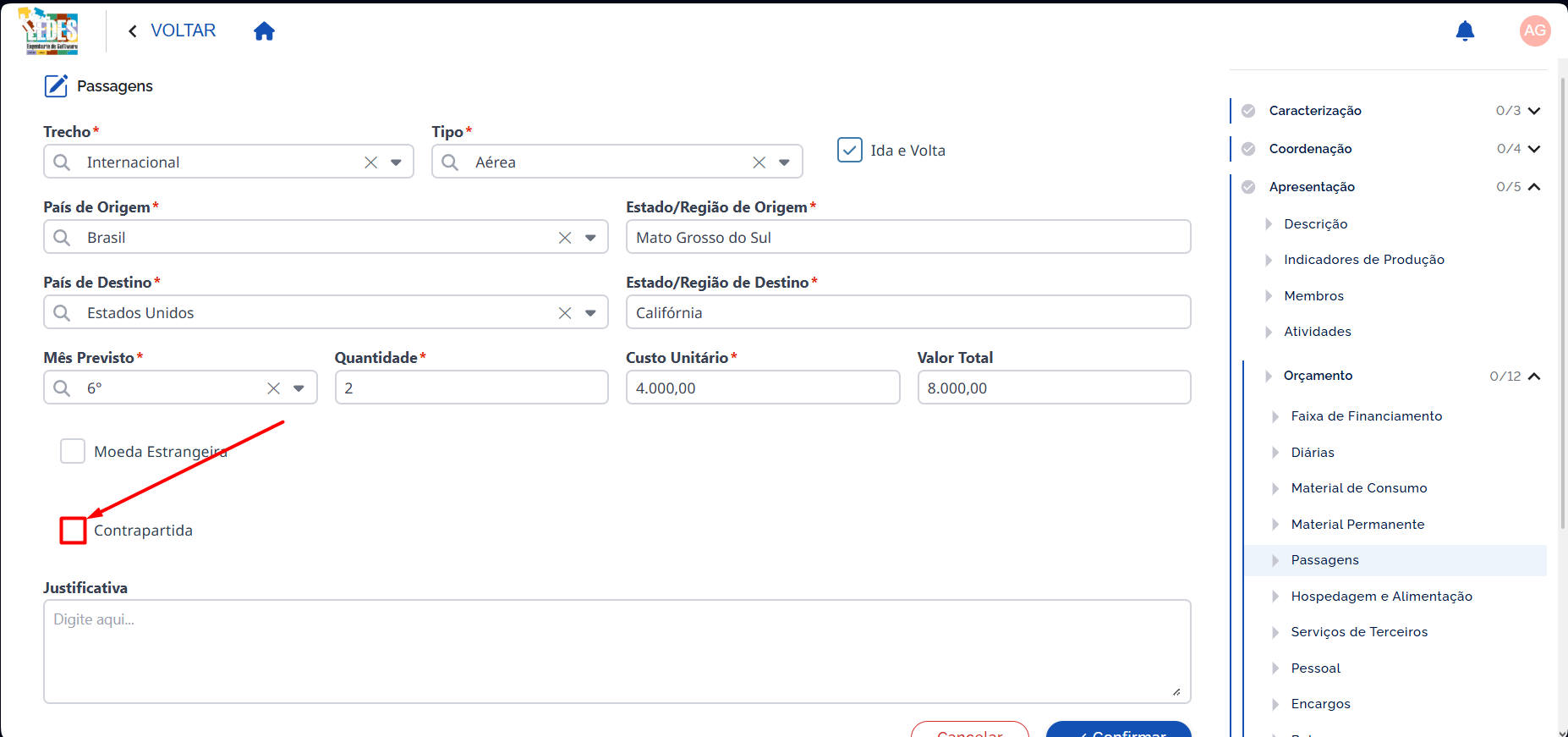Viewport: 1568px width, 737px height.
Task: Clear the Trecho Internacional selection
Action: click(x=370, y=162)
